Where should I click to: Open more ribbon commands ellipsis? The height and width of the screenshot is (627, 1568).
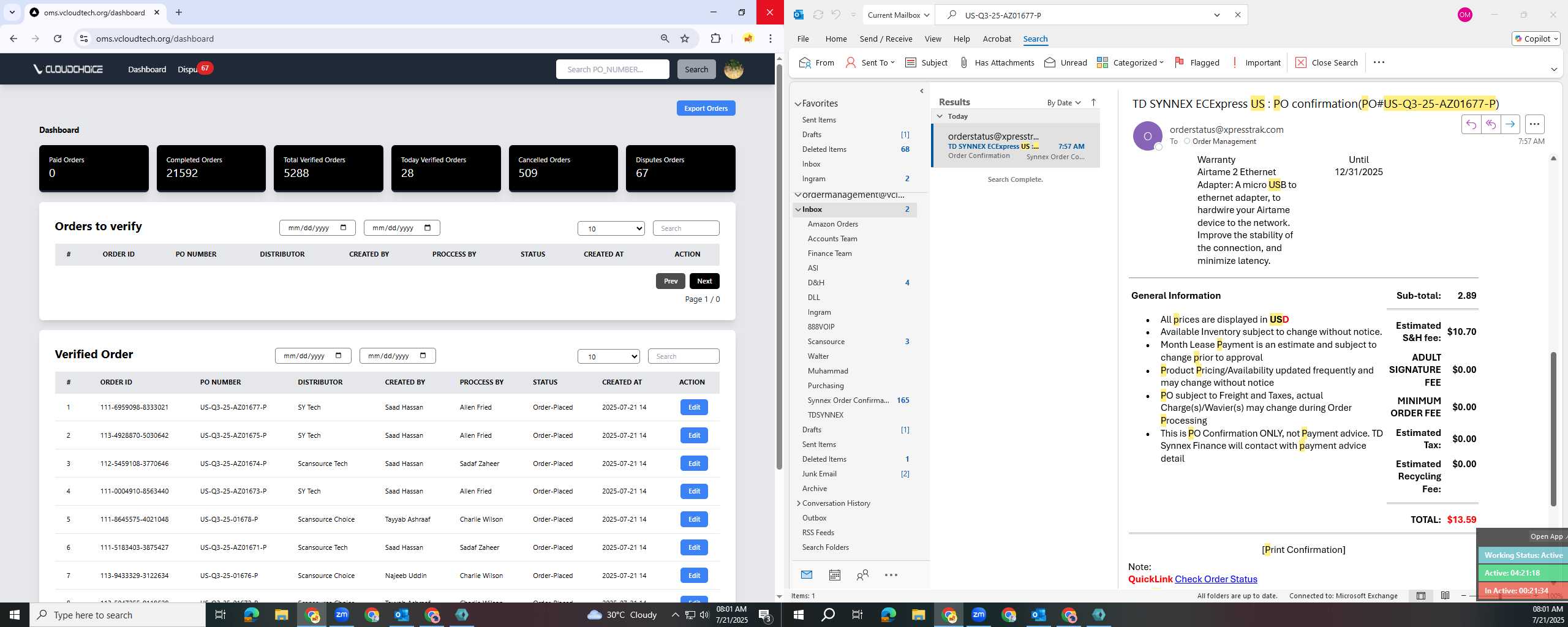pyautogui.click(x=1379, y=62)
